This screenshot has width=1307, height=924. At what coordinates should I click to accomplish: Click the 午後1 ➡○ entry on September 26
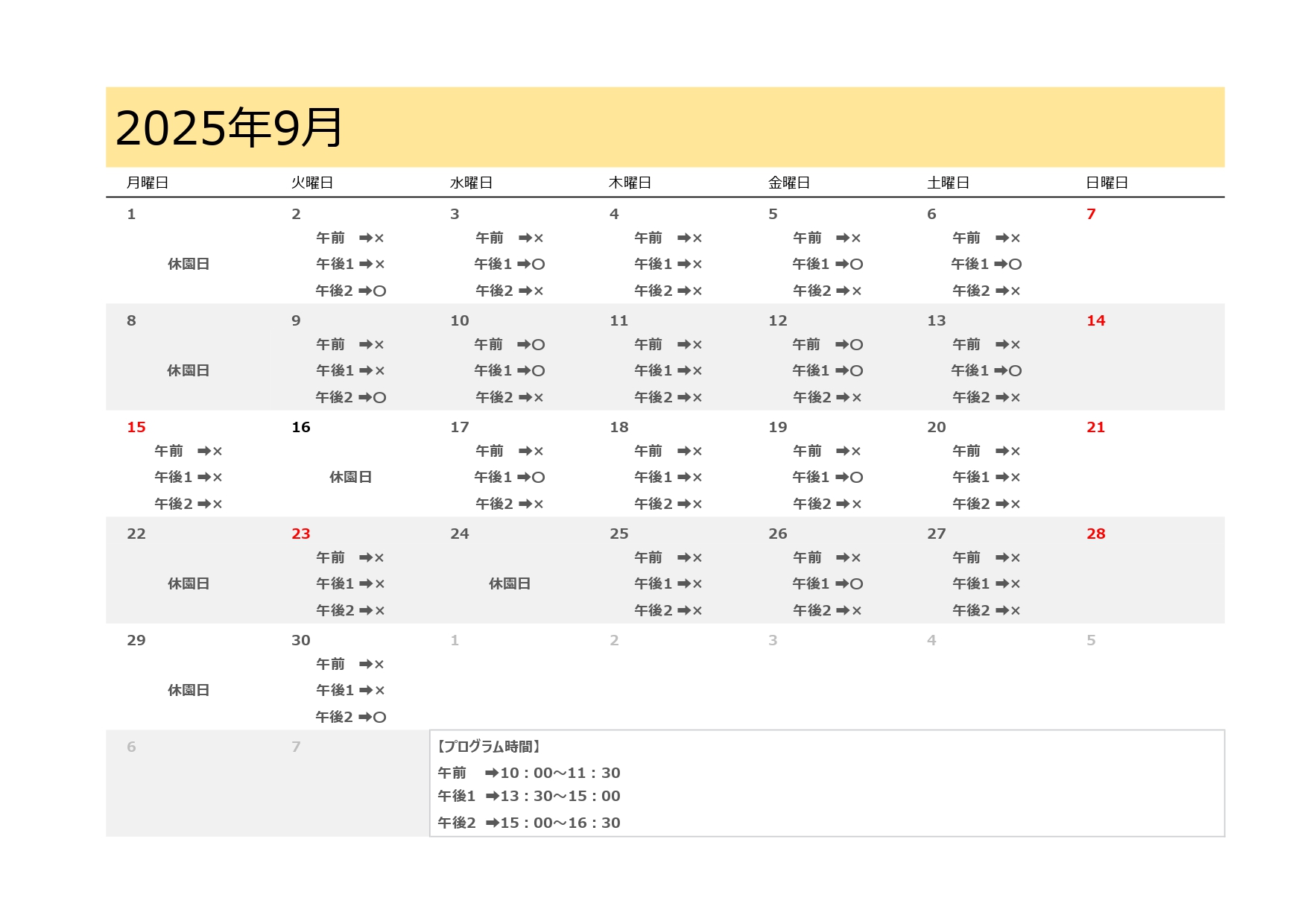[828, 583]
